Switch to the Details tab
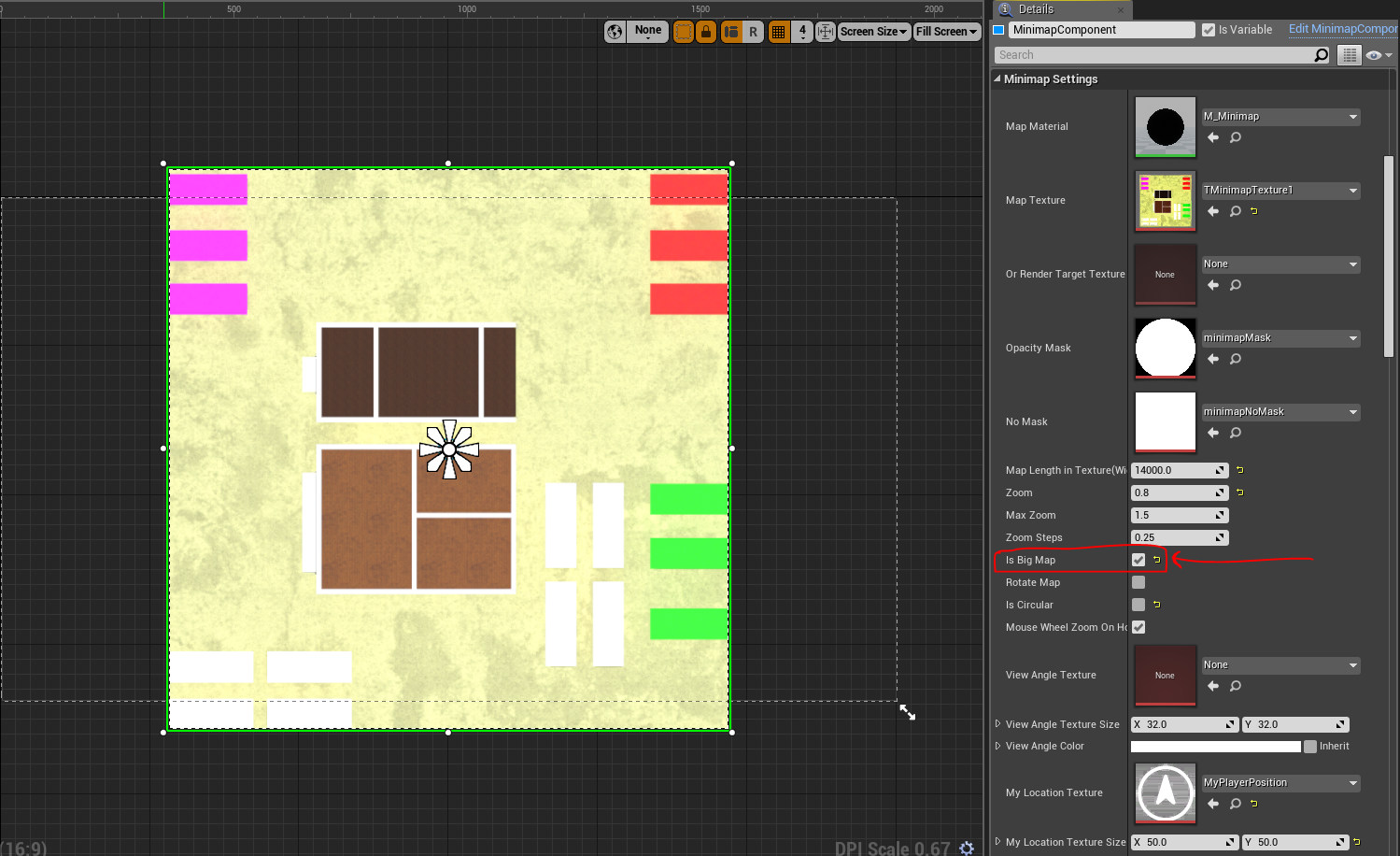This screenshot has height=856, width=1400. click(1037, 9)
